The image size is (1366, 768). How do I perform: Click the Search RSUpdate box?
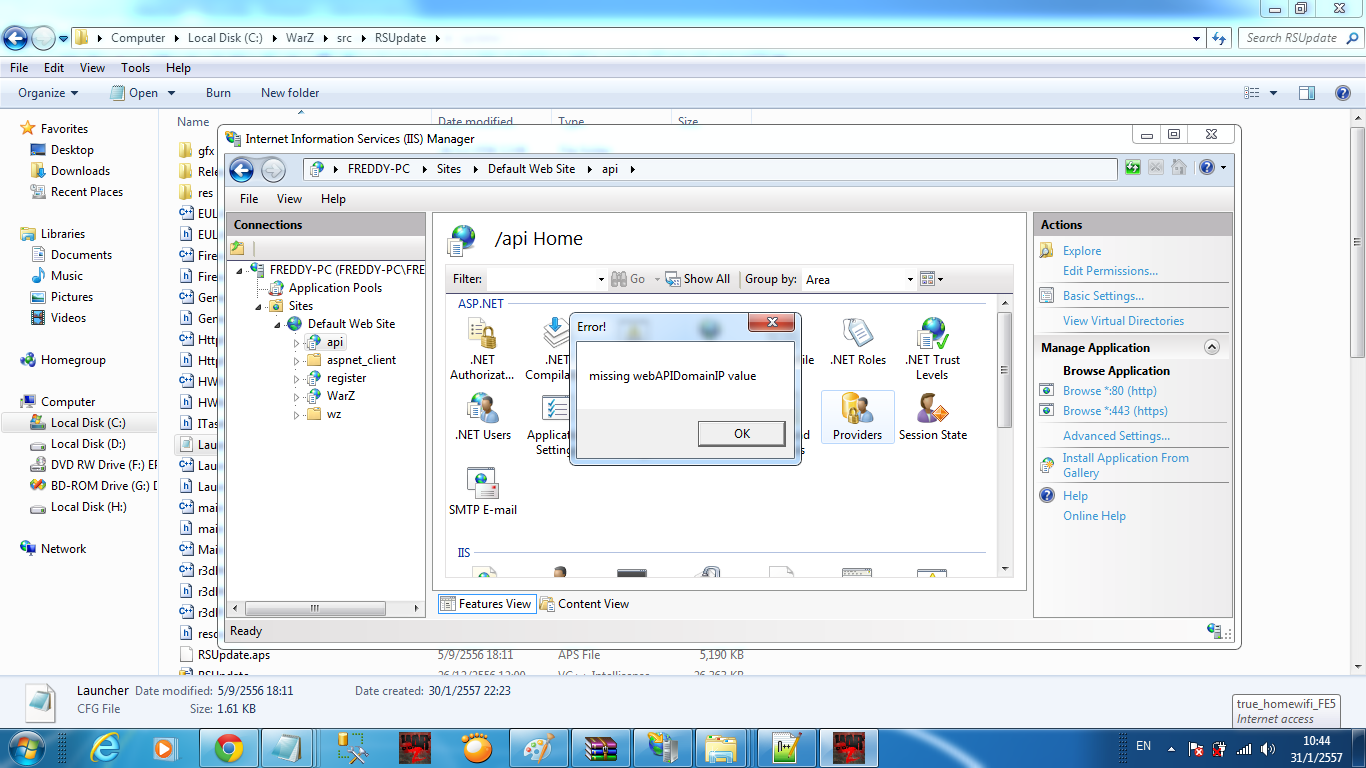click(1299, 38)
